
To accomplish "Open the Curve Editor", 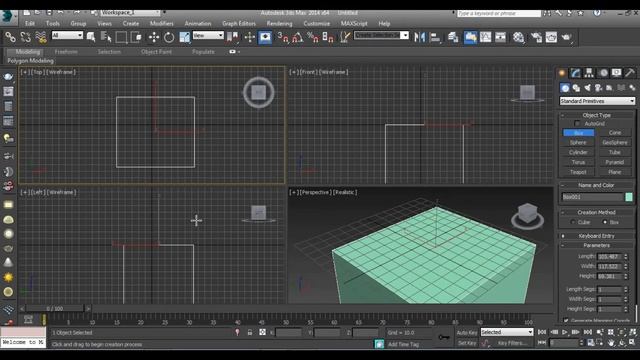I will [x=486, y=37].
